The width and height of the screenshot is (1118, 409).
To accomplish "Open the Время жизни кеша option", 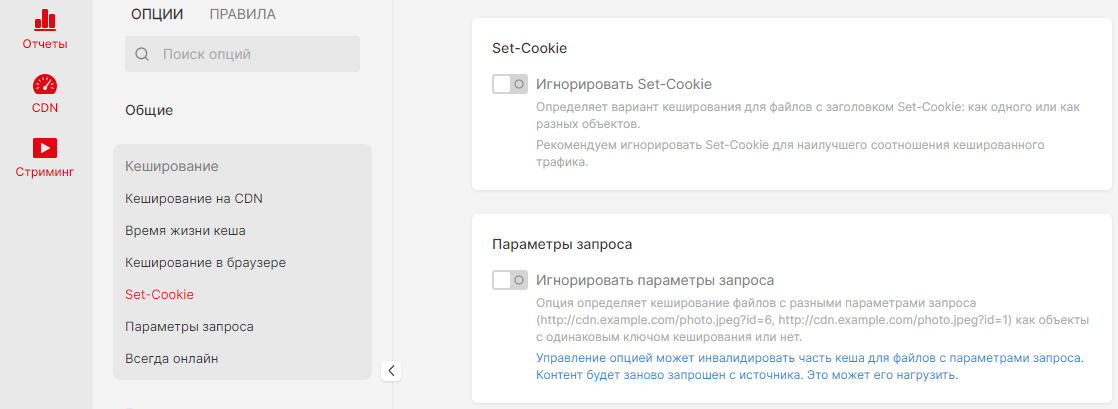I will pos(185,230).
